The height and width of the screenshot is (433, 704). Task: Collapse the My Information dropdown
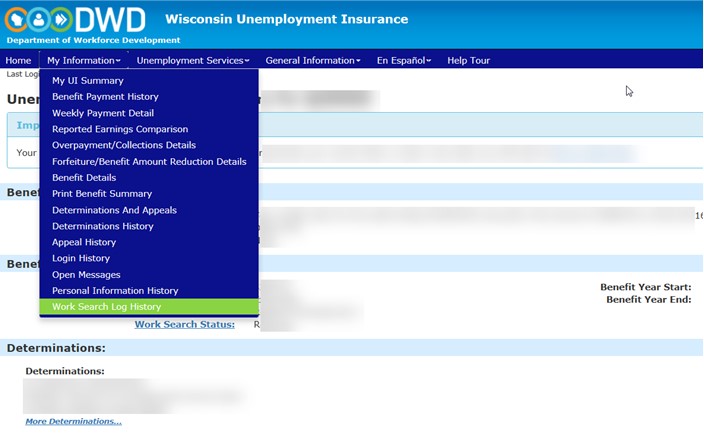83,61
